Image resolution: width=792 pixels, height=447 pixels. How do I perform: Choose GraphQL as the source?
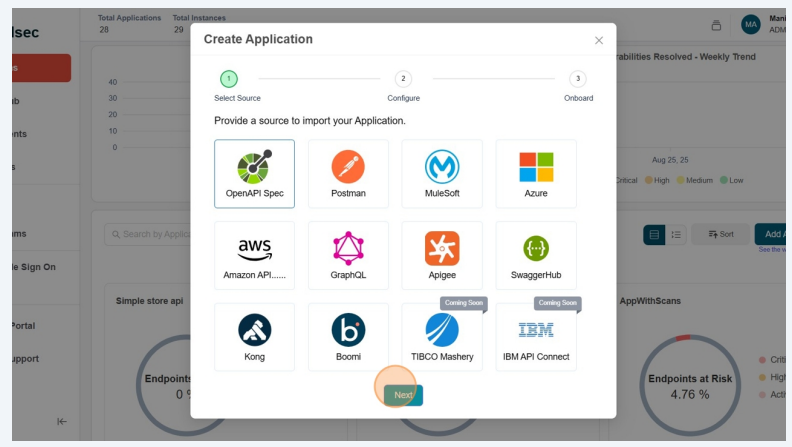[348, 256]
